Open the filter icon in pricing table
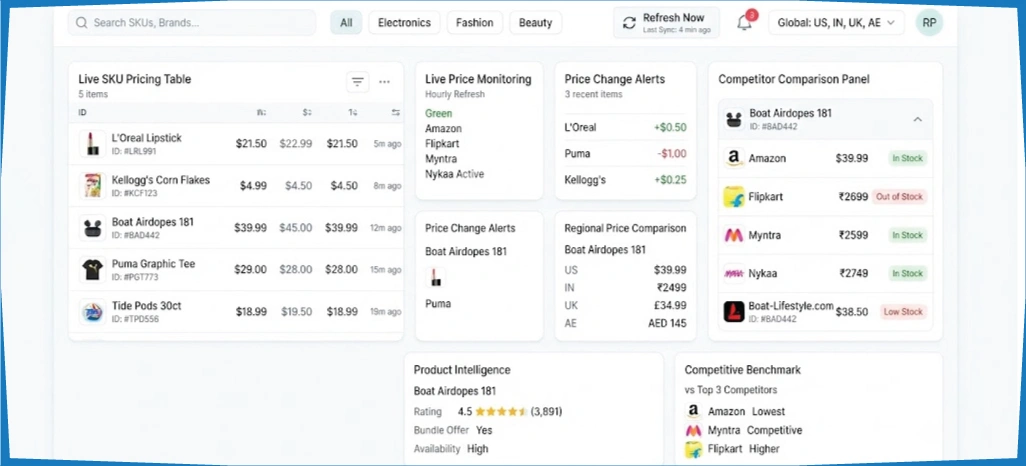1026x466 pixels. (x=357, y=82)
